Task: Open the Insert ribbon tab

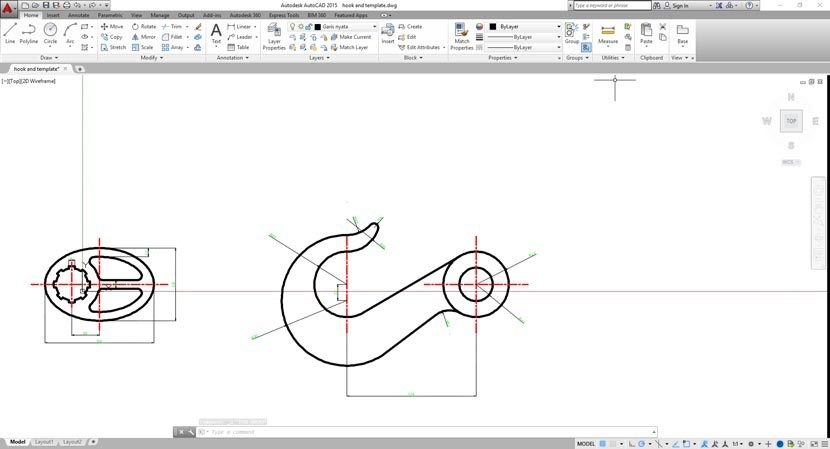Action: click(53, 15)
